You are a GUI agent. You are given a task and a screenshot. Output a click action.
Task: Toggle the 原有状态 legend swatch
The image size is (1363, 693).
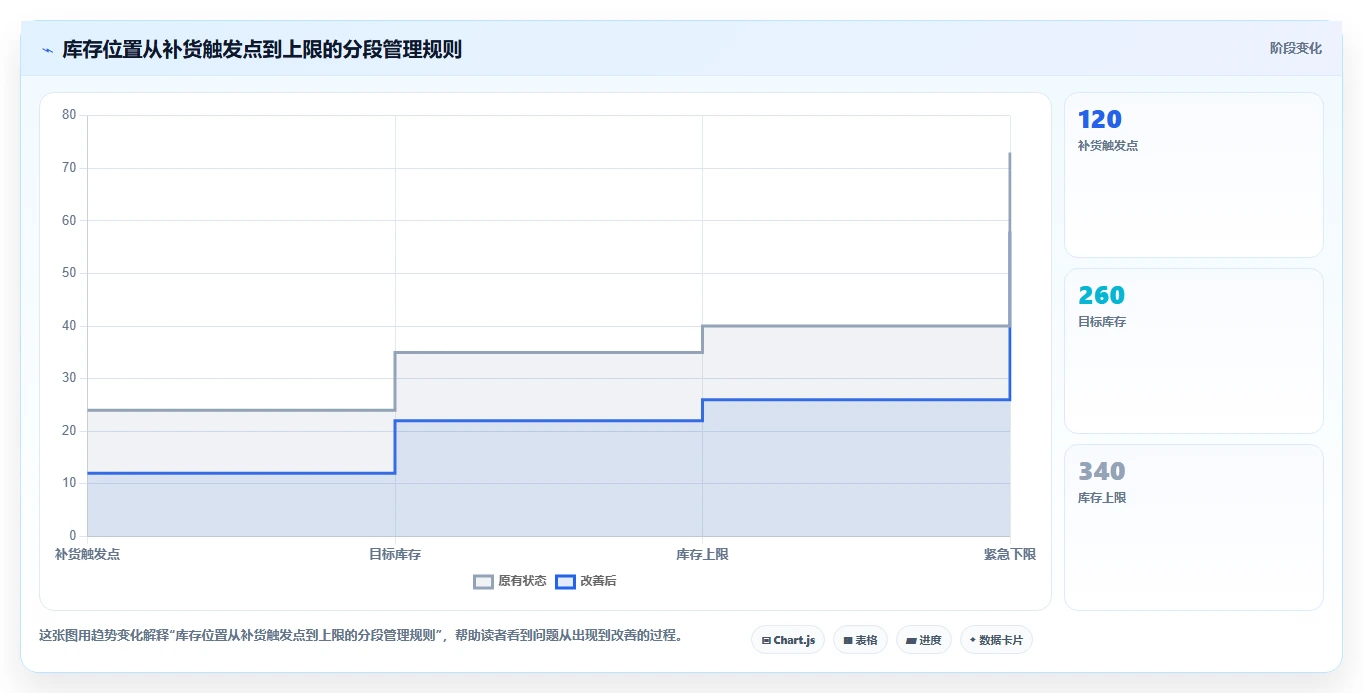click(484, 581)
